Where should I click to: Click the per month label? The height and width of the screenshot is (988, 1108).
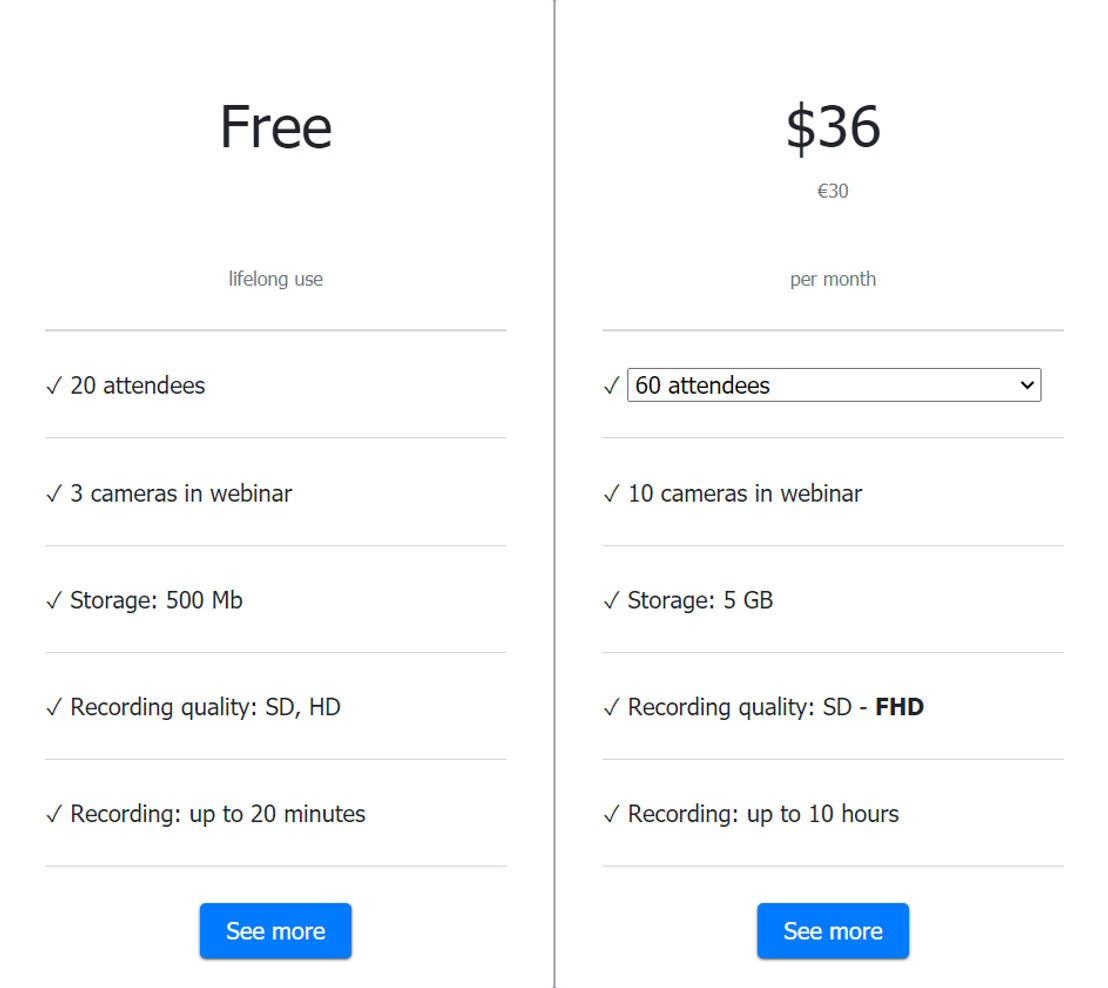tap(832, 279)
